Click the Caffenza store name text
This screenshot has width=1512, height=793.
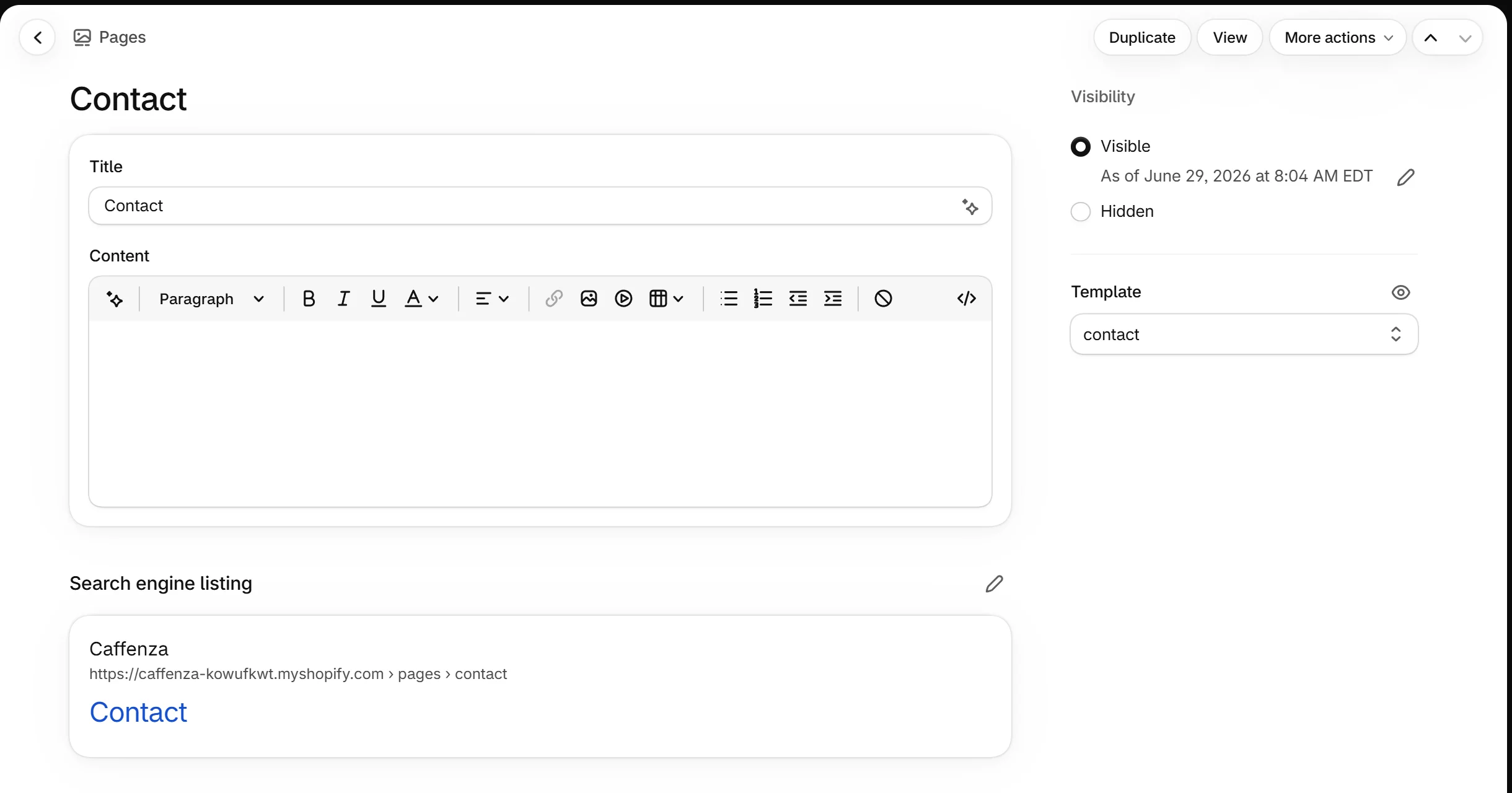coord(129,649)
